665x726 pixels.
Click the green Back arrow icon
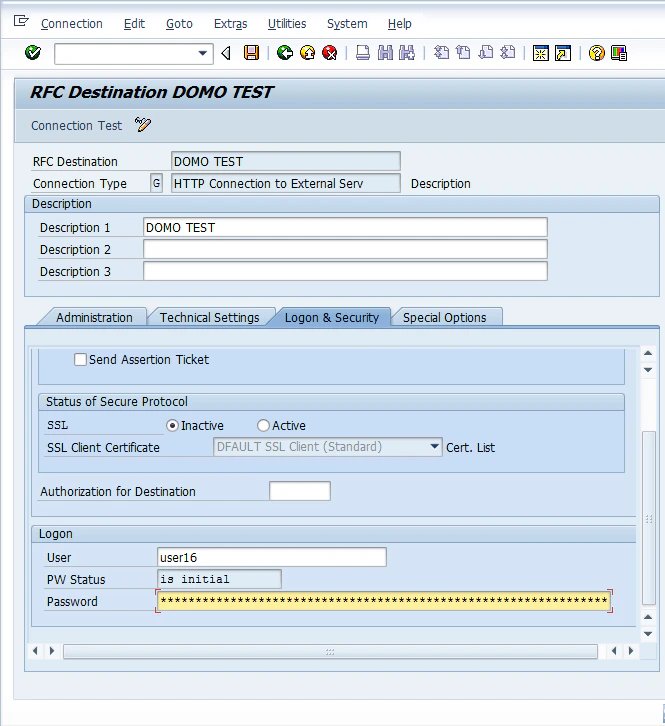pyautogui.click(x=285, y=53)
